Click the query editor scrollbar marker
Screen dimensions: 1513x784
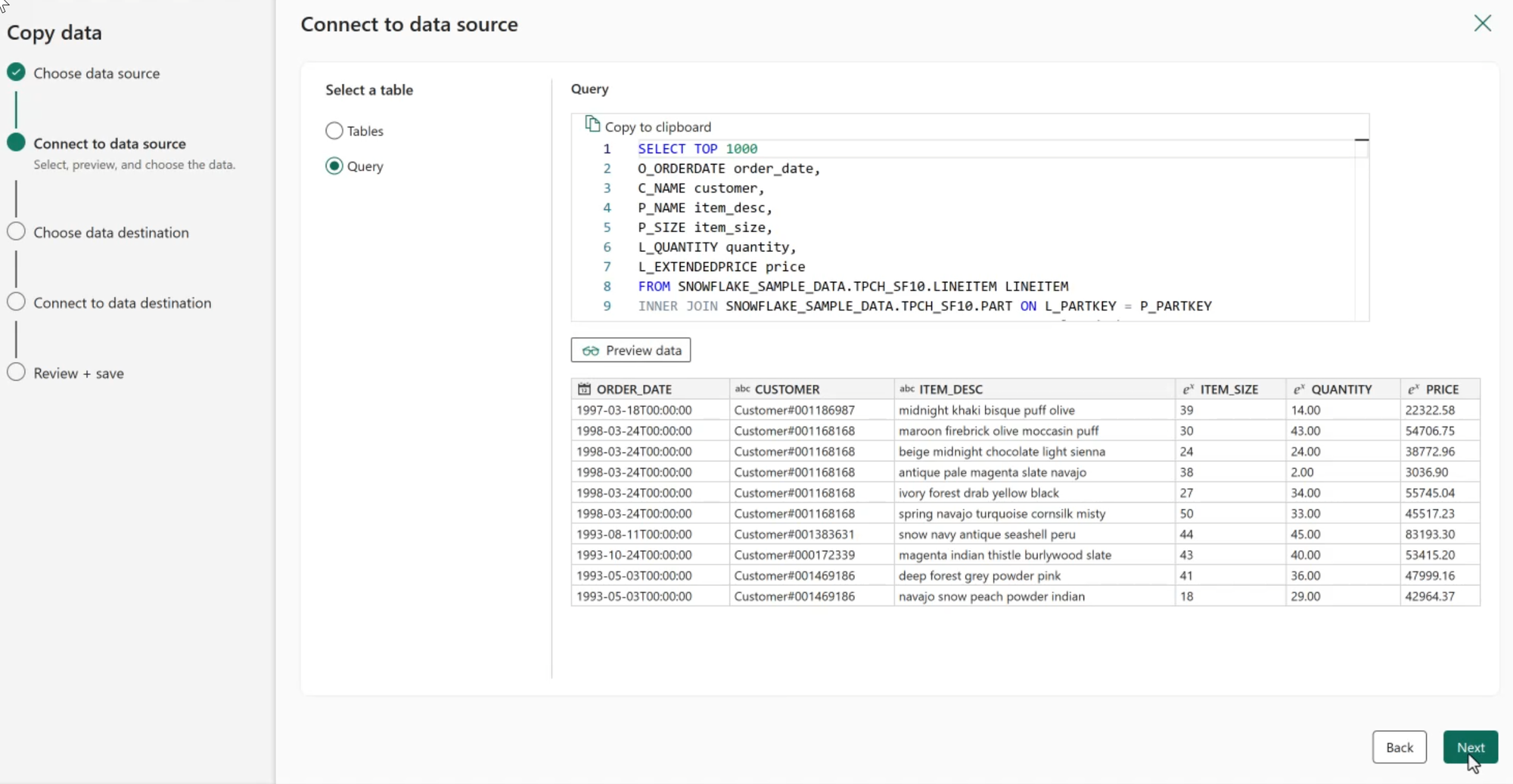coord(1361,140)
